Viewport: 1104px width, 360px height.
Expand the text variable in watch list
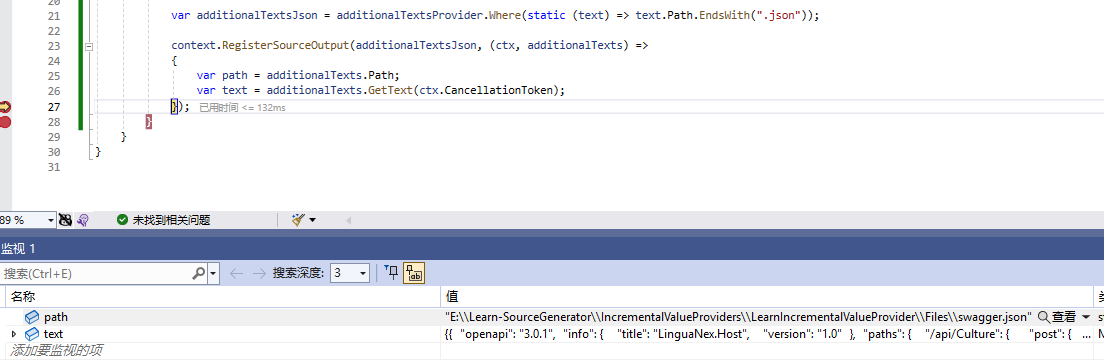pyautogui.click(x=13, y=334)
